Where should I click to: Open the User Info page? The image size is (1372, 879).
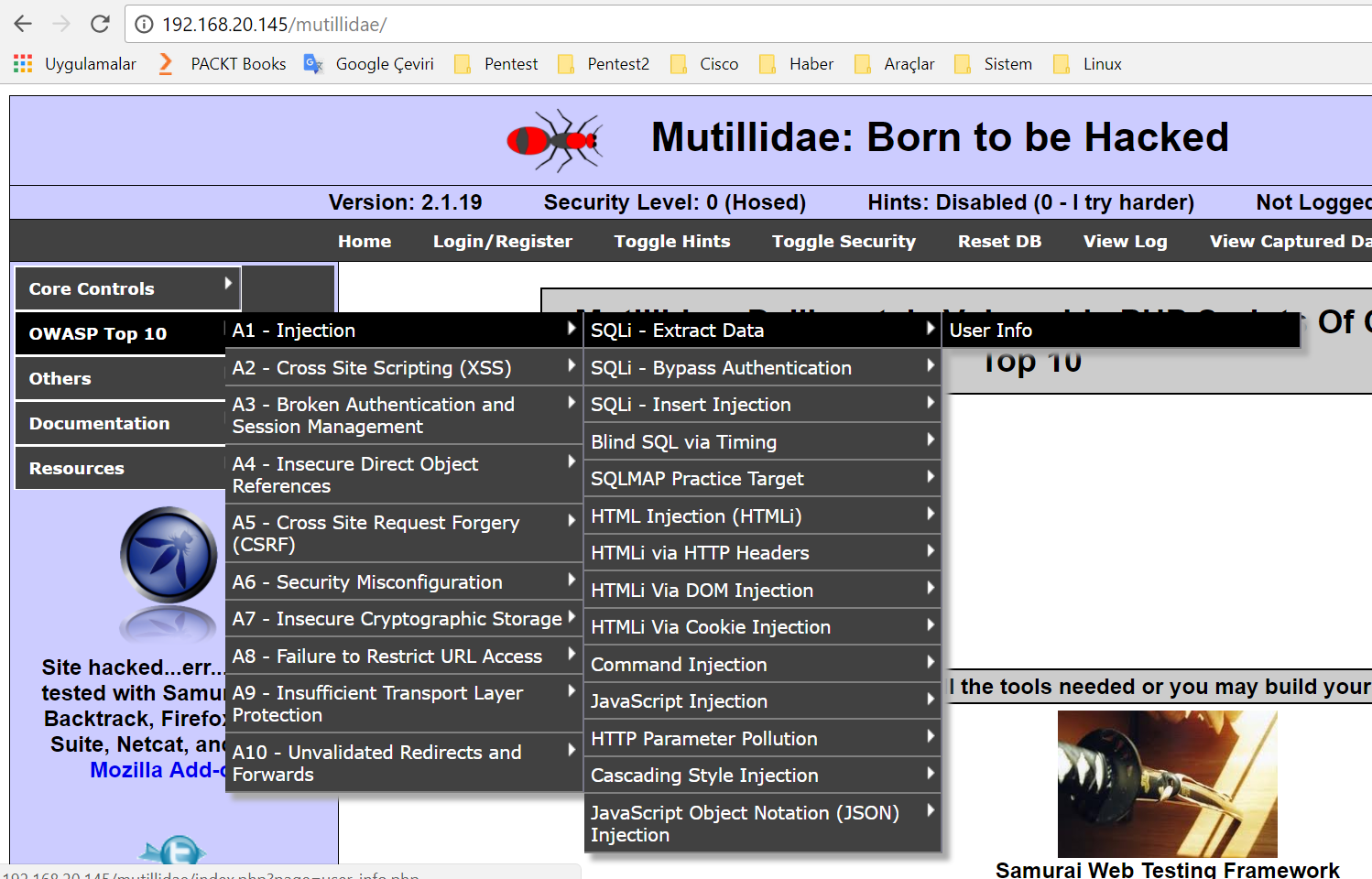pos(1121,331)
